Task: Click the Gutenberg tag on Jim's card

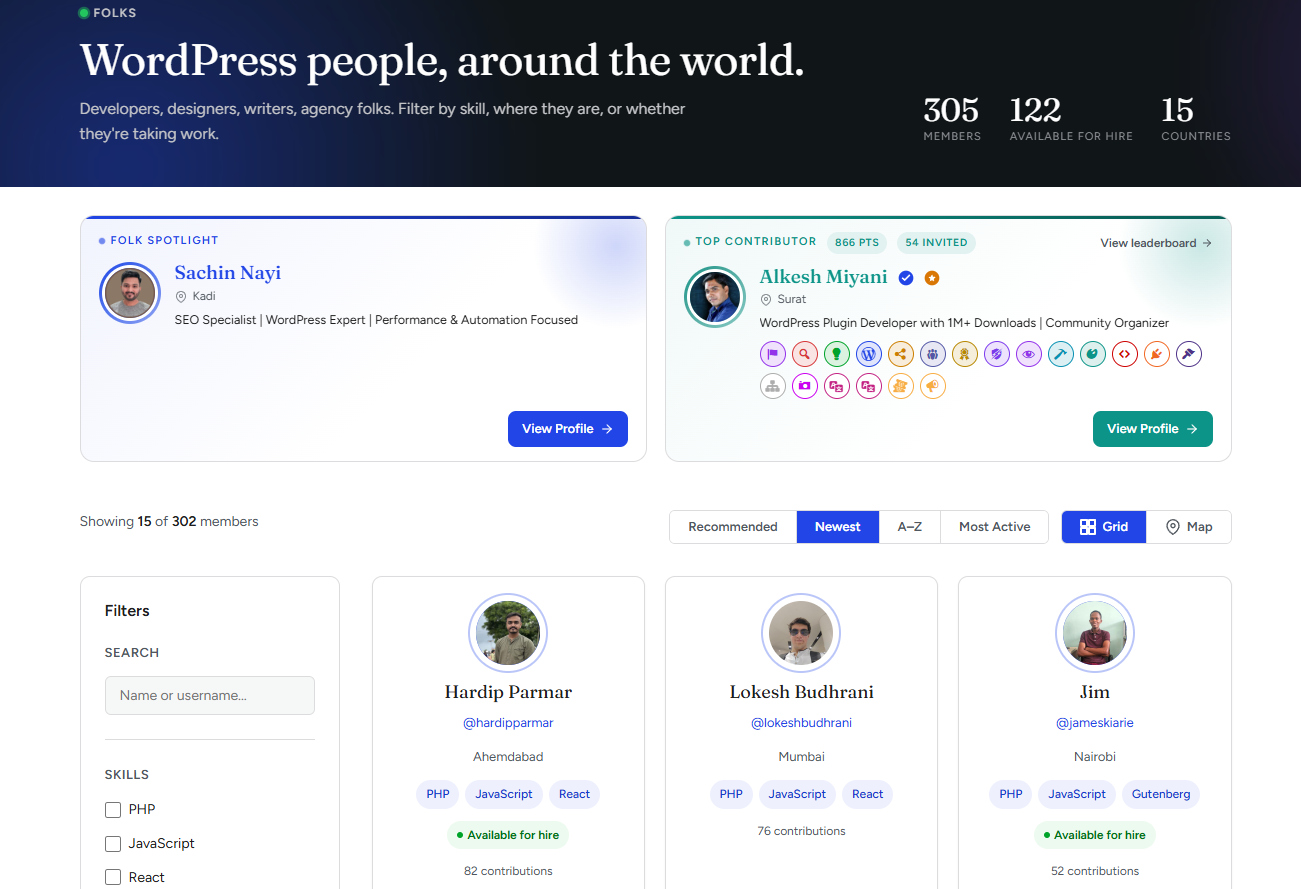Action: click(x=1161, y=794)
